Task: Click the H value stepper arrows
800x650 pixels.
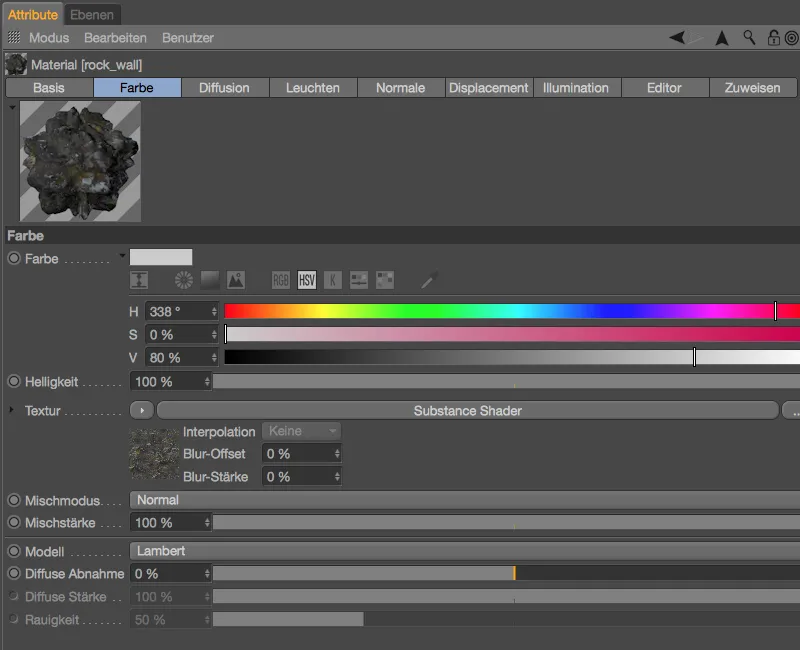Action: click(x=214, y=311)
